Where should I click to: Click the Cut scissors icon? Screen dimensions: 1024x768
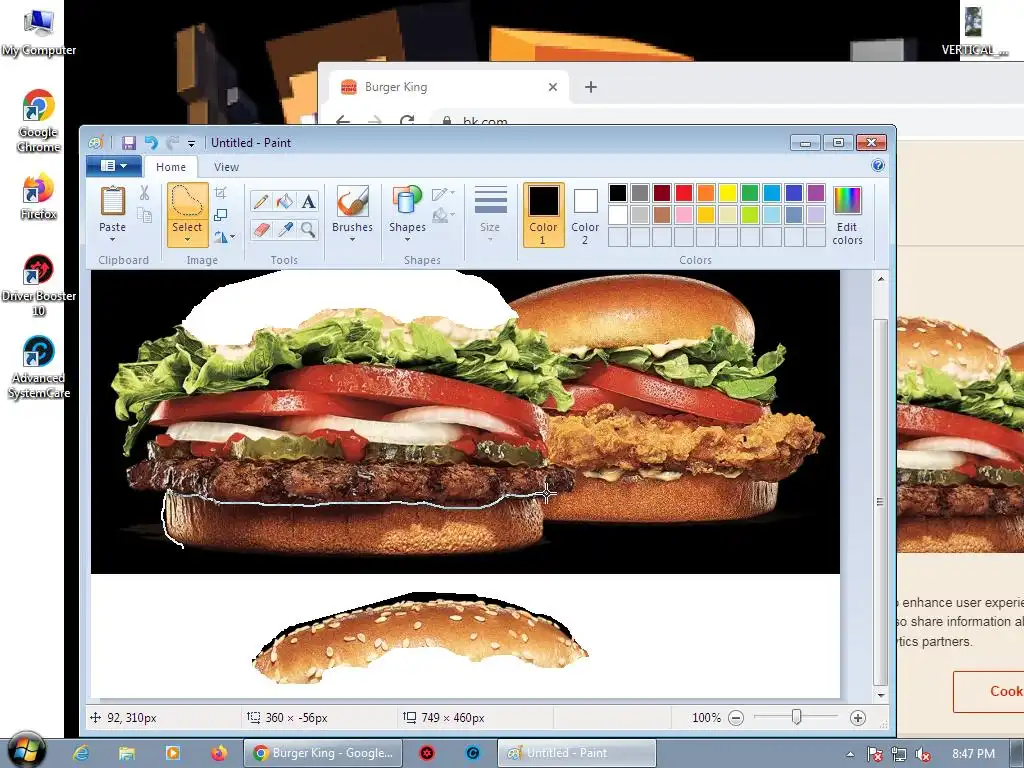point(144,193)
